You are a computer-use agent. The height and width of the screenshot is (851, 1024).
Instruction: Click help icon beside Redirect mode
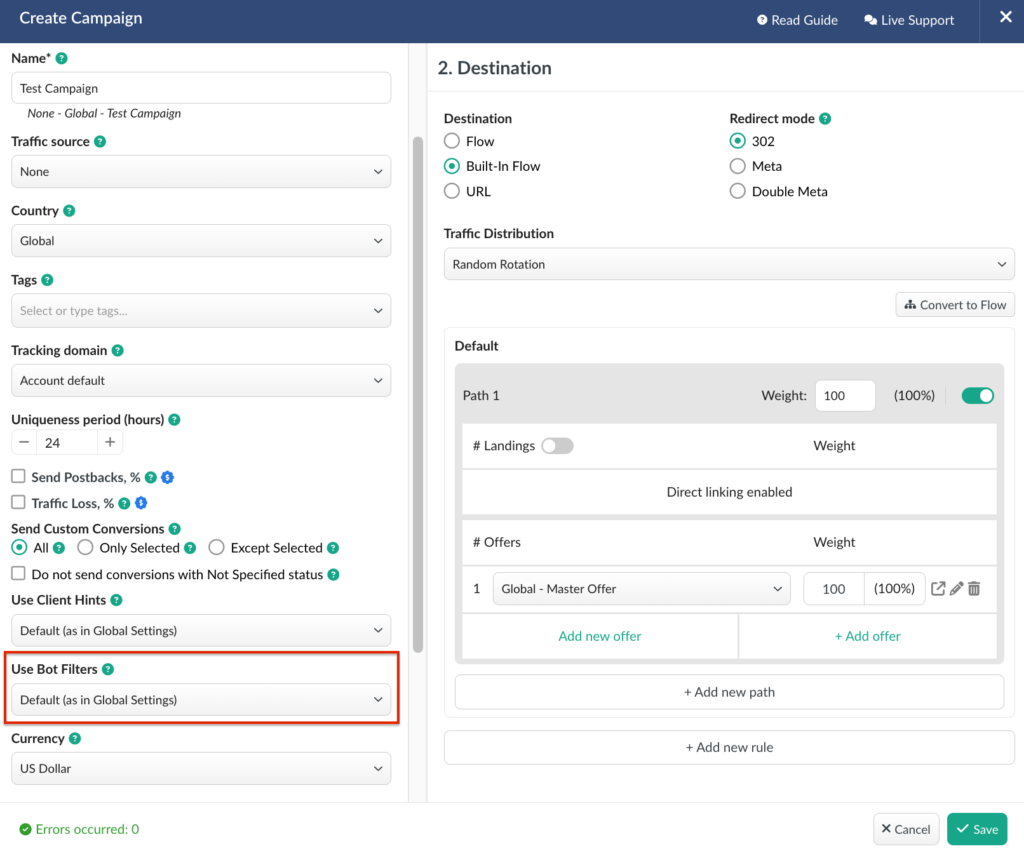[x=825, y=118]
